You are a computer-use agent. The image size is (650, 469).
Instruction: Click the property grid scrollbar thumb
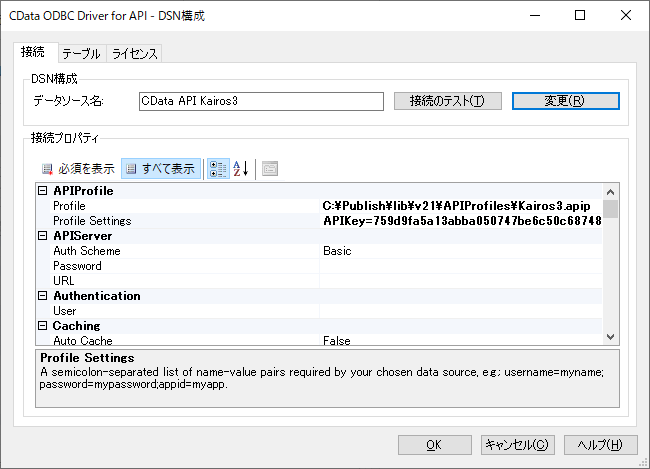pos(610,209)
